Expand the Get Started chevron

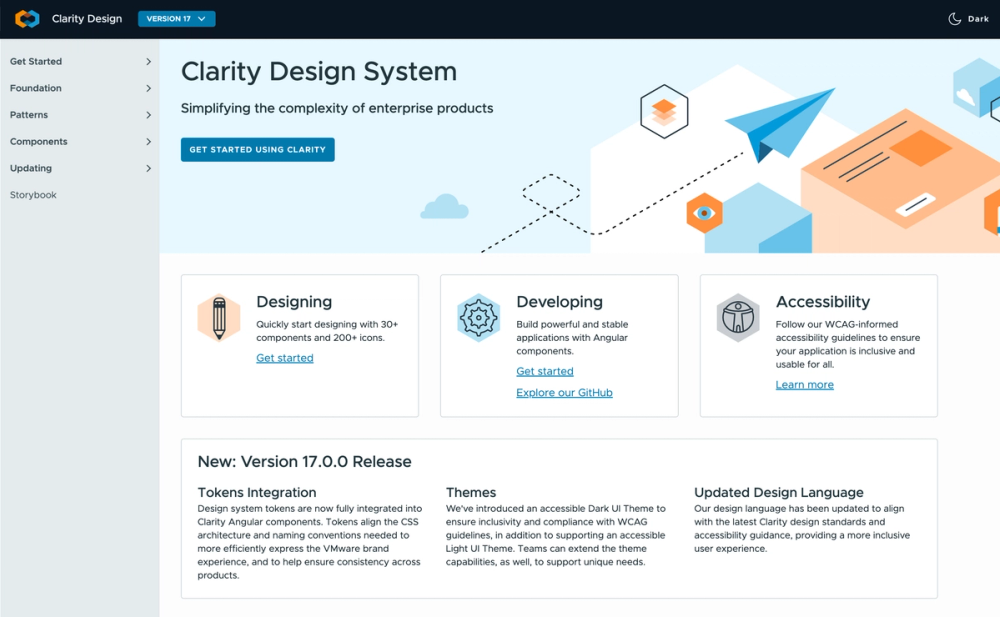(x=148, y=61)
